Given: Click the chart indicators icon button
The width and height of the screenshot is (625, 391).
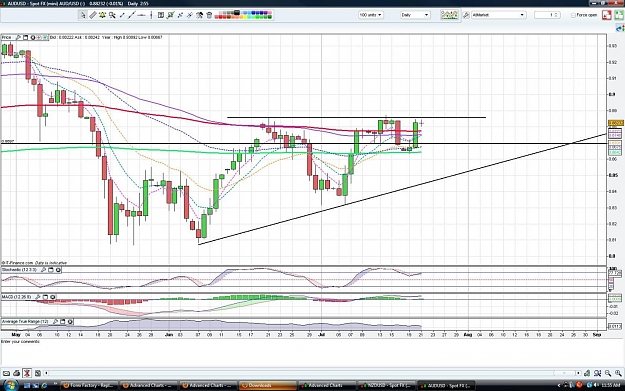Looking at the screenshot, I should point(449,15).
